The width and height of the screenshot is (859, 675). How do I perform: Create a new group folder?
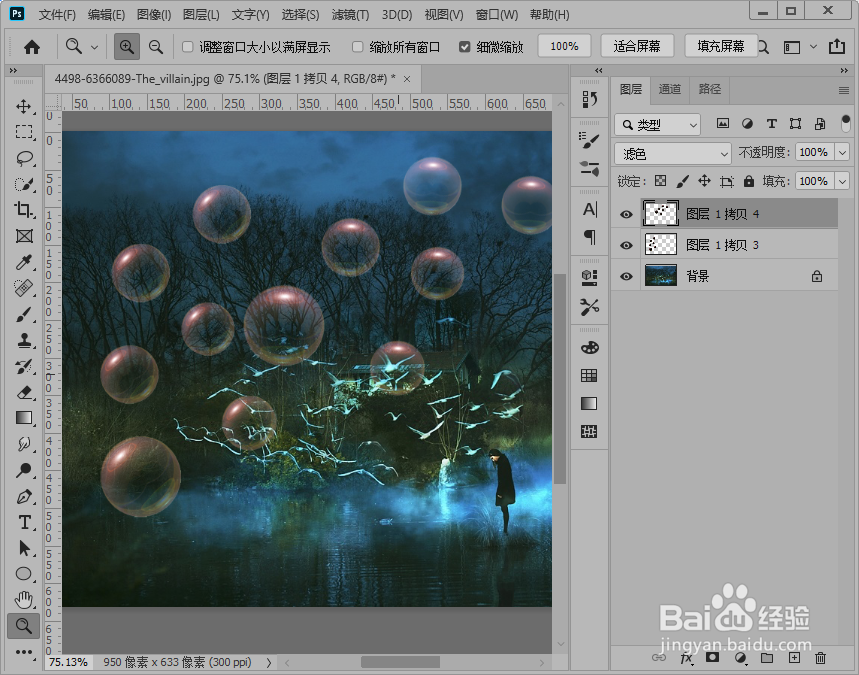767,657
